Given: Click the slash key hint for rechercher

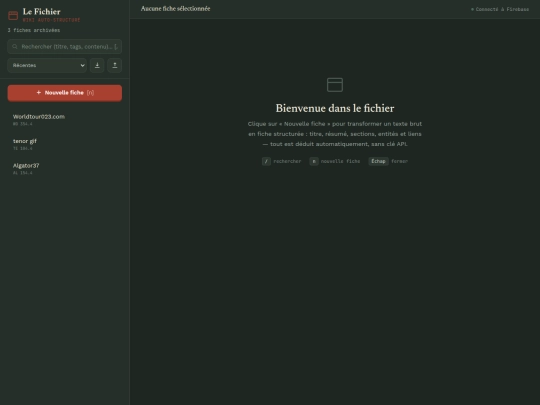Looking at the screenshot, I should coord(266,161).
